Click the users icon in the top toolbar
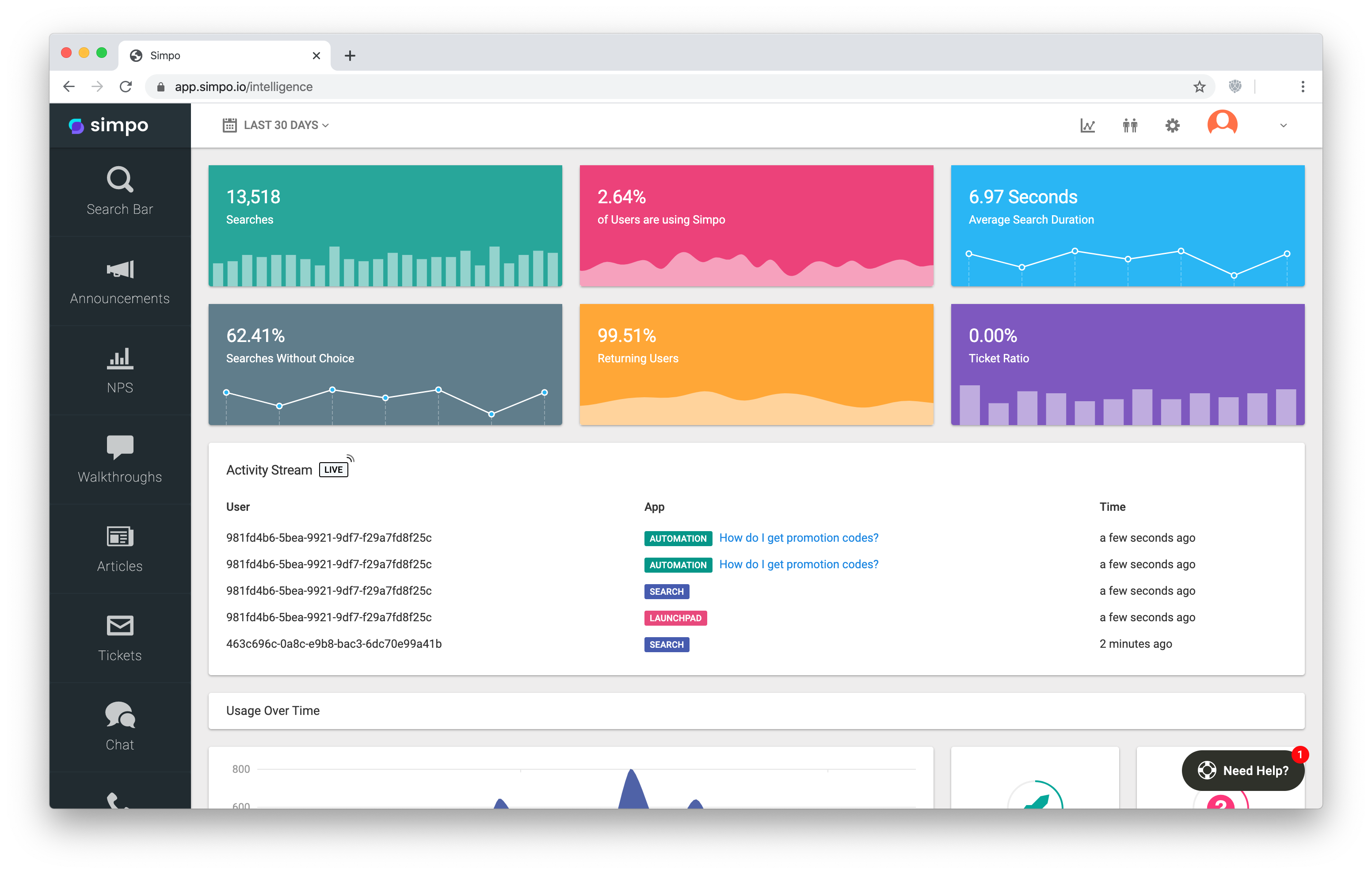This screenshot has width=1372, height=874. tap(1130, 125)
